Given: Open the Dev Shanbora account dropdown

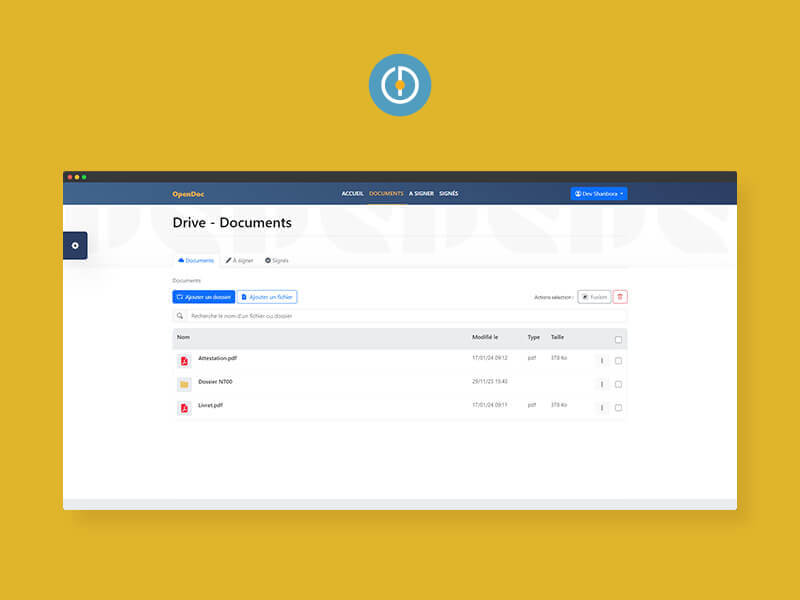Looking at the screenshot, I should [x=598, y=193].
